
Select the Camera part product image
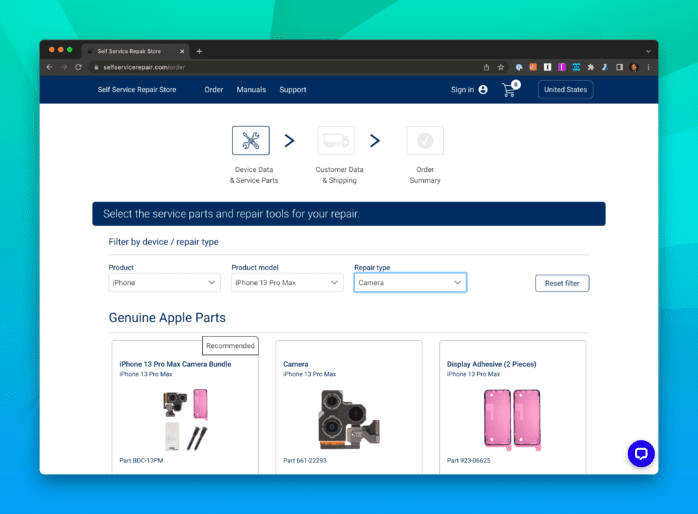pos(348,417)
